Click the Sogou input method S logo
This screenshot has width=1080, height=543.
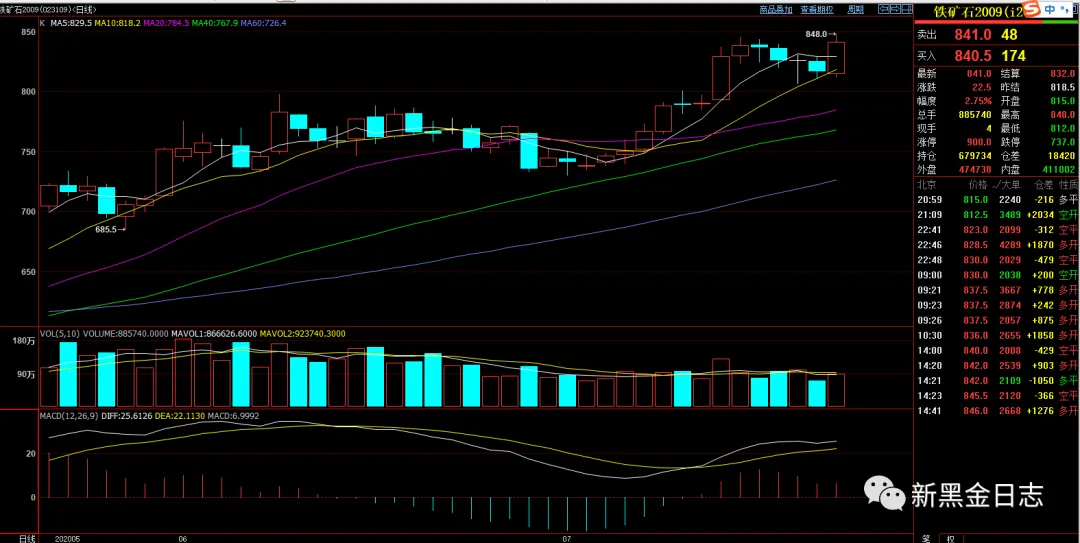point(1032,9)
